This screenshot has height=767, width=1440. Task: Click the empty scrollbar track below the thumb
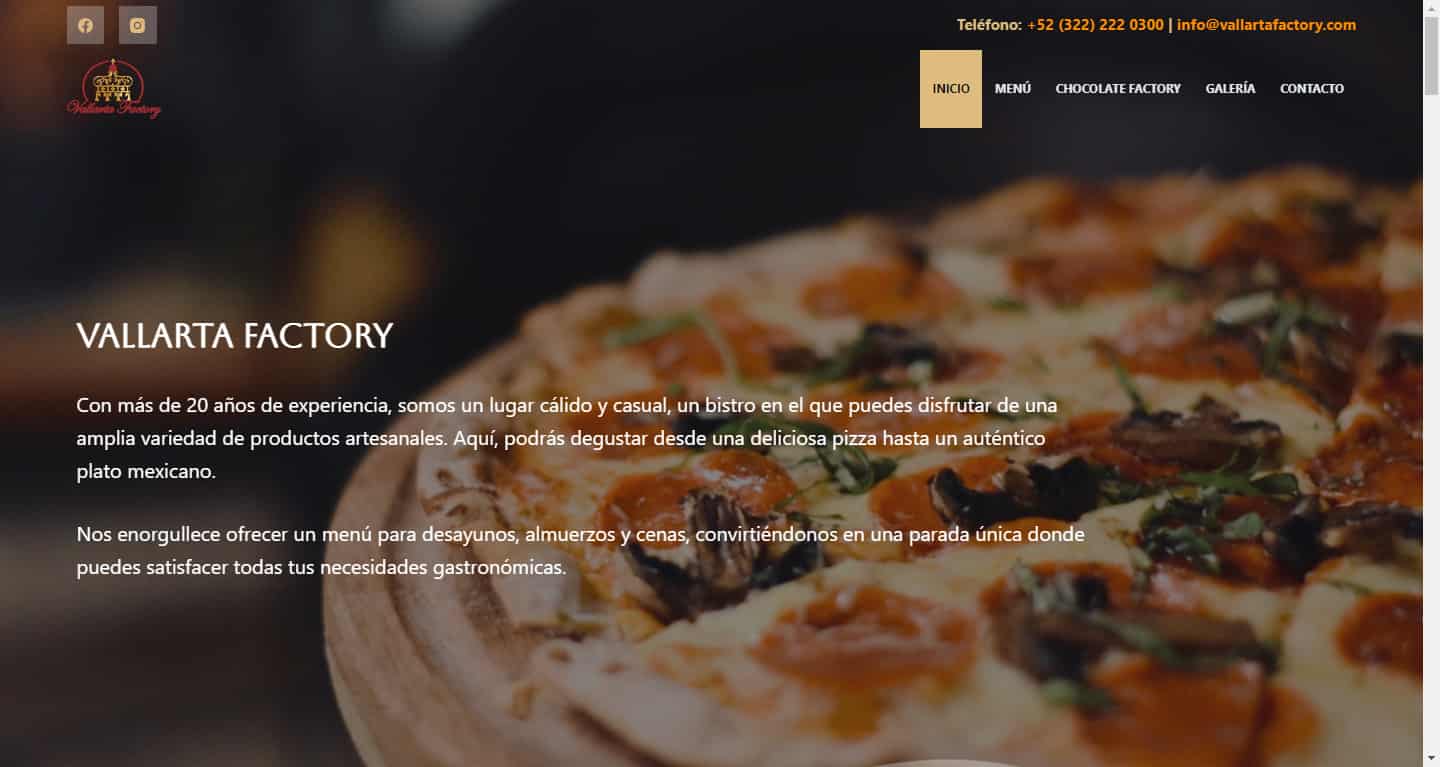(x=1431, y=420)
